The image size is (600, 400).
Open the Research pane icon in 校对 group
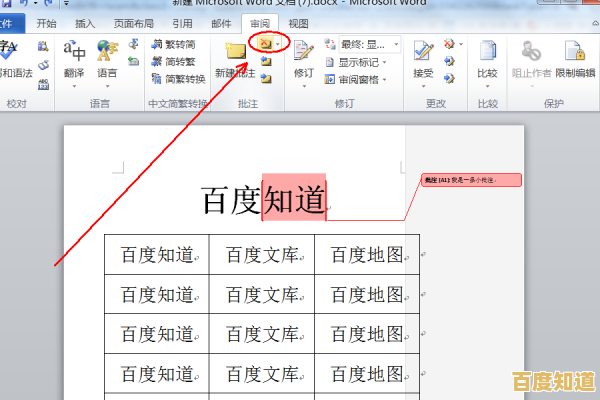[x=43, y=46]
